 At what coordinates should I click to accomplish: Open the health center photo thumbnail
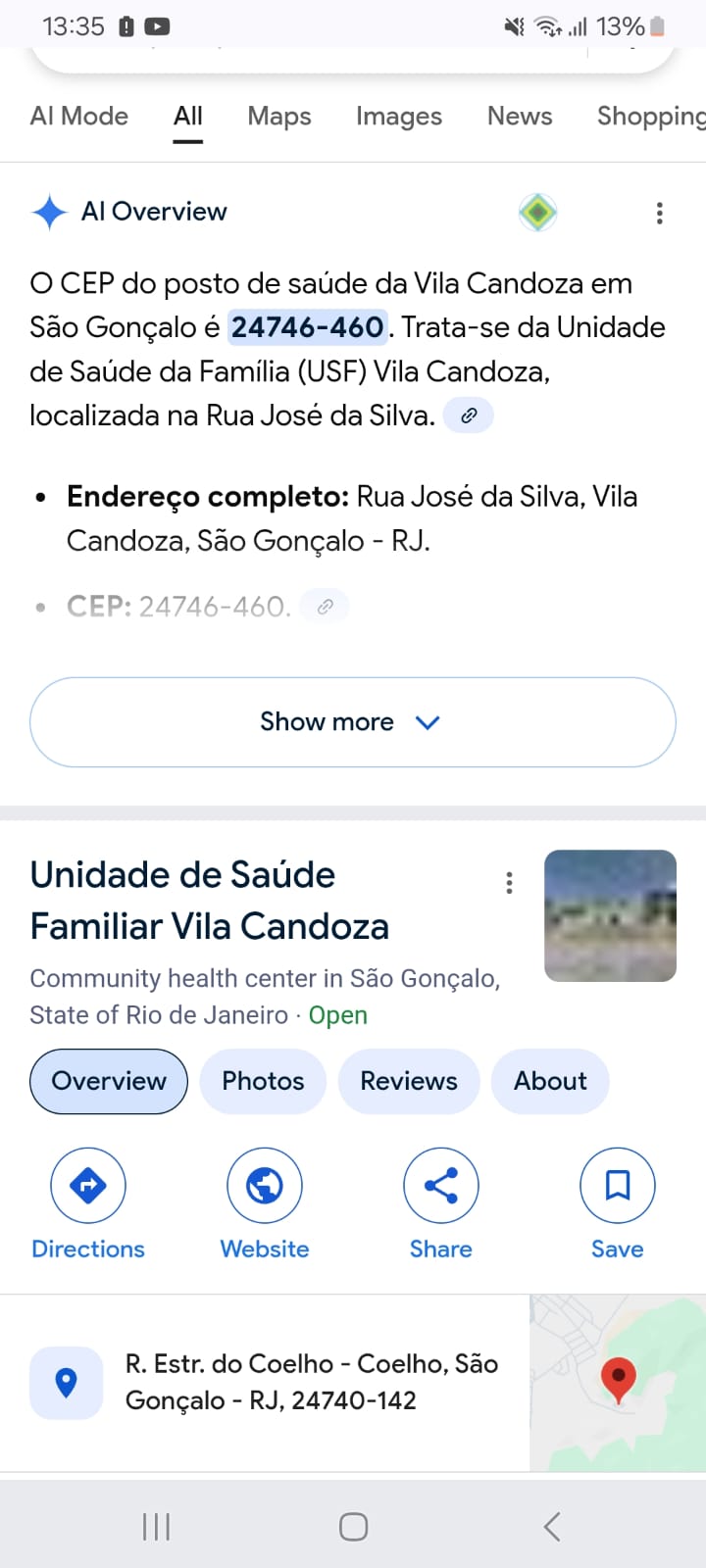(610, 915)
